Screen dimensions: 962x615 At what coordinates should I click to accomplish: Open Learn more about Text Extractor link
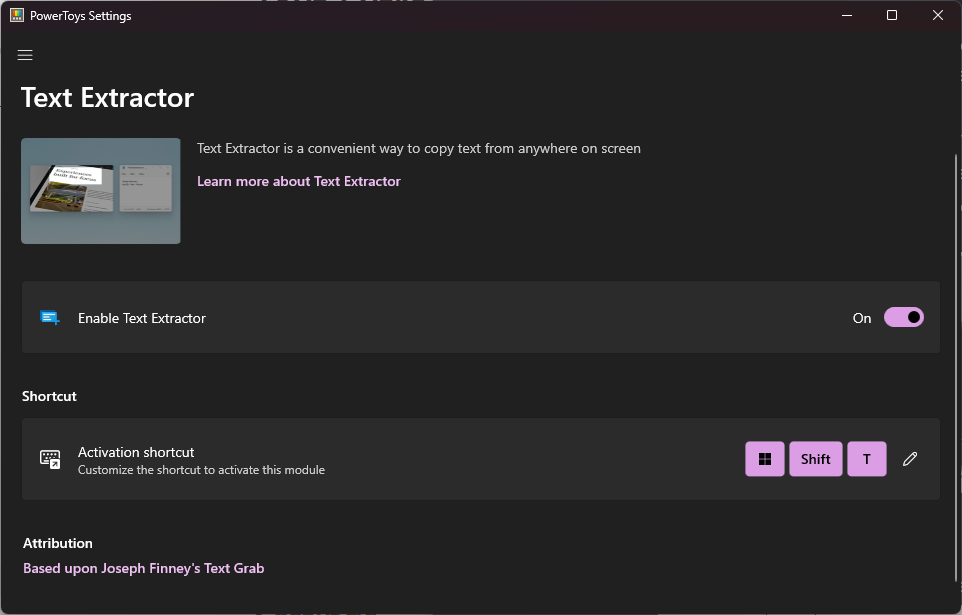coord(299,181)
